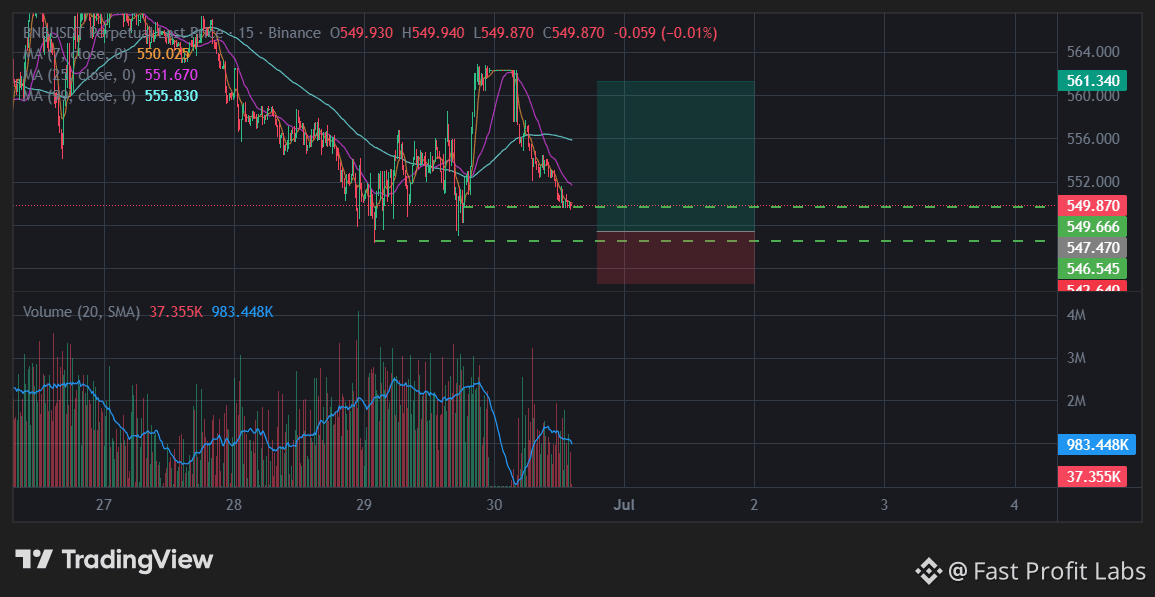Select the red stop-loss zone
This screenshot has height=597, width=1155.
[675, 258]
